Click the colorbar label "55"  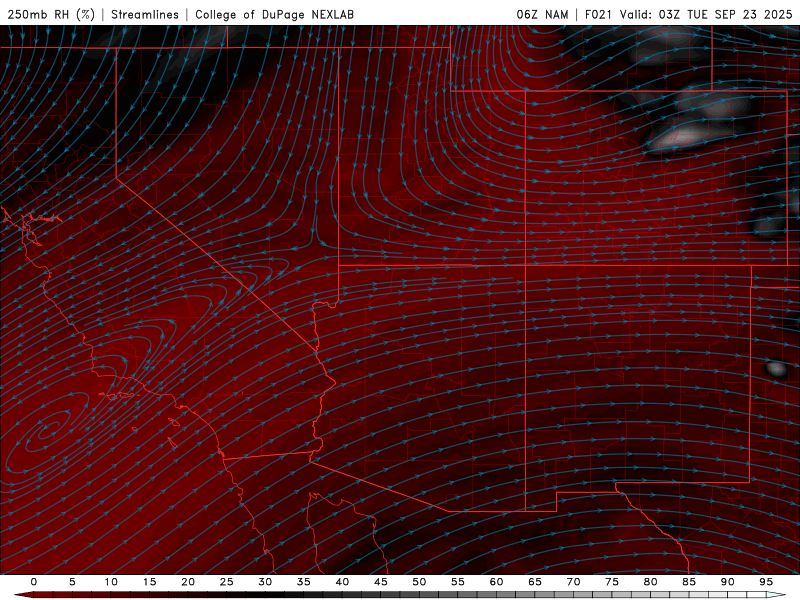[458, 582]
